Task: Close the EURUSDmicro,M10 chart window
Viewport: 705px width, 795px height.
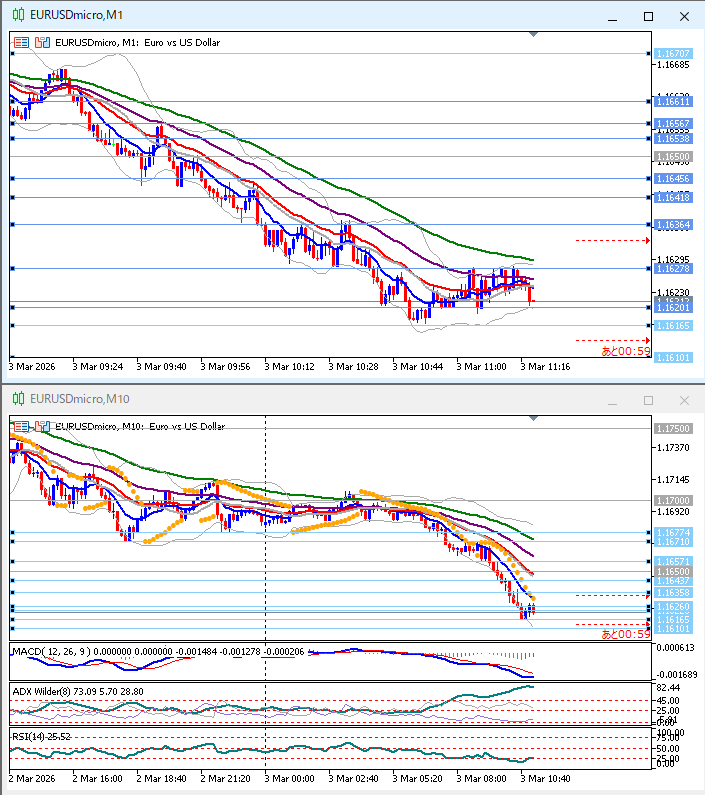Action: [684, 400]
